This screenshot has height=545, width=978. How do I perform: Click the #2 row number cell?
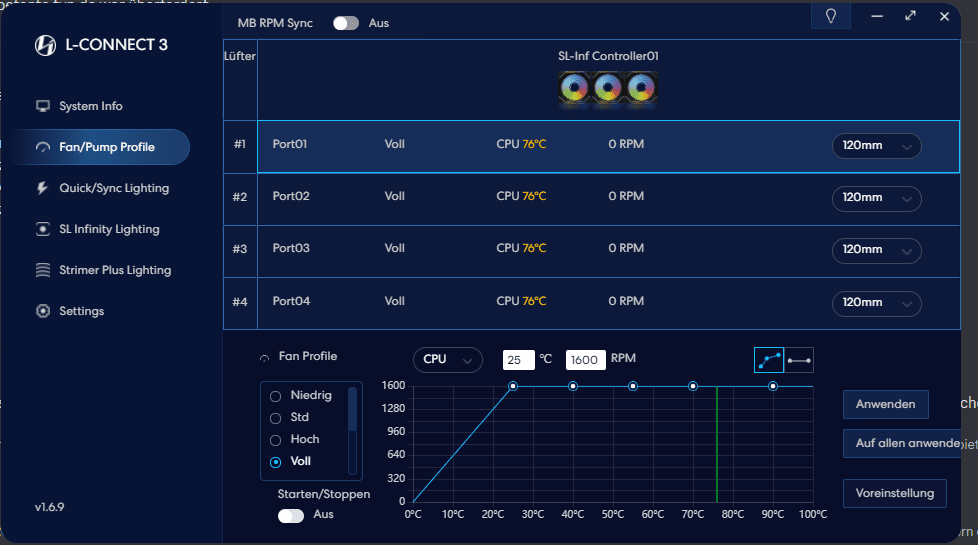point(240,199)
